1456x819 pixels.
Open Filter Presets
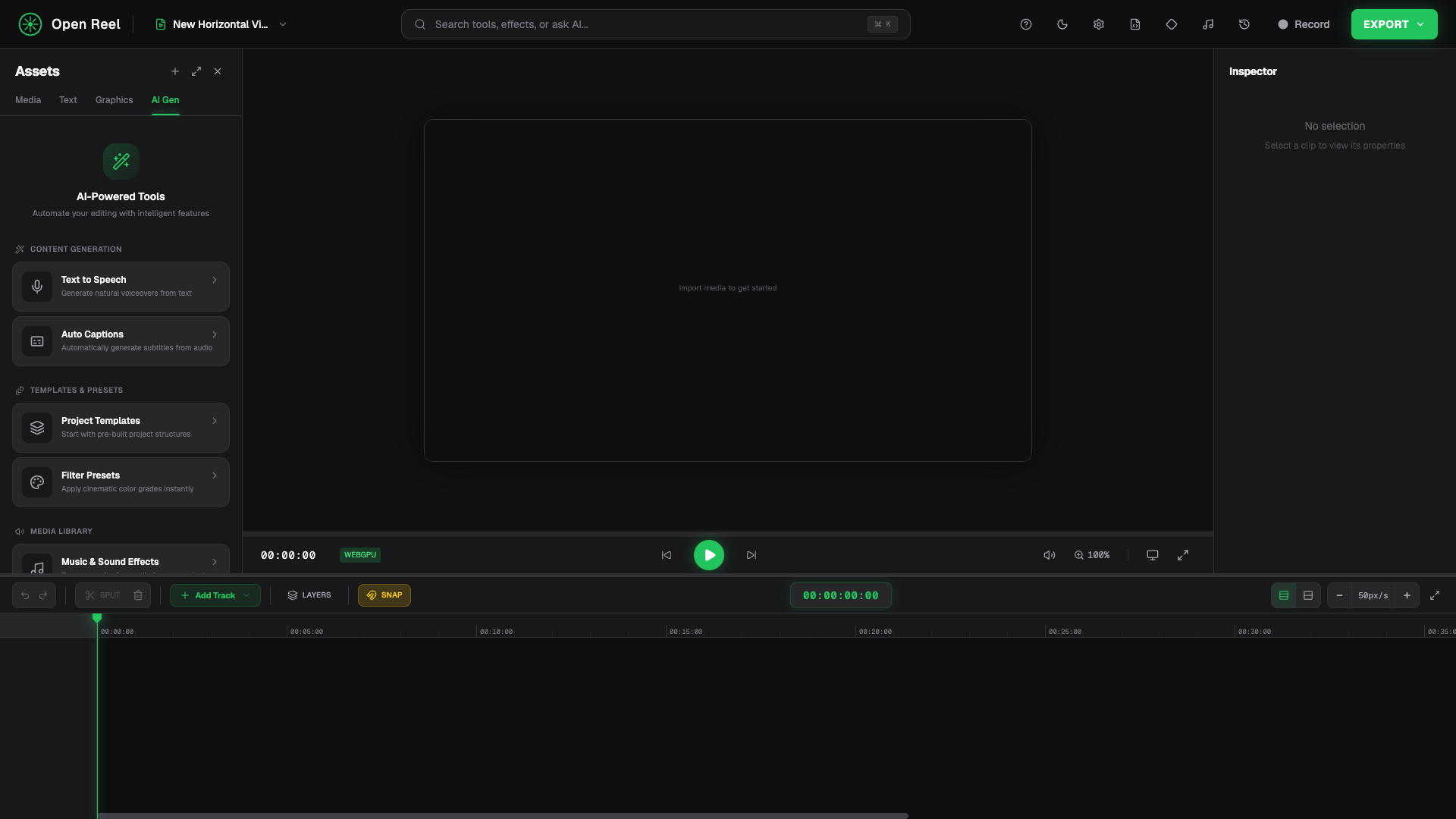(121, 482)
